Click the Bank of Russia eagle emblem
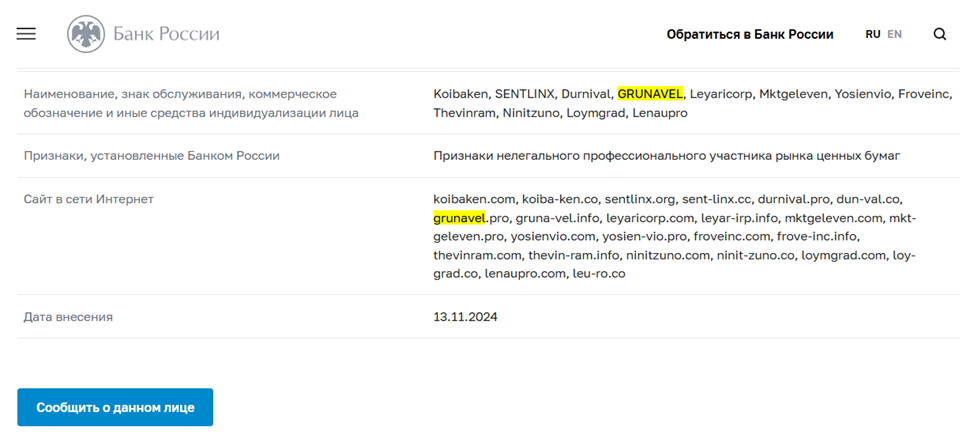This screenshot has height=446, width=974. click(85, 34)
